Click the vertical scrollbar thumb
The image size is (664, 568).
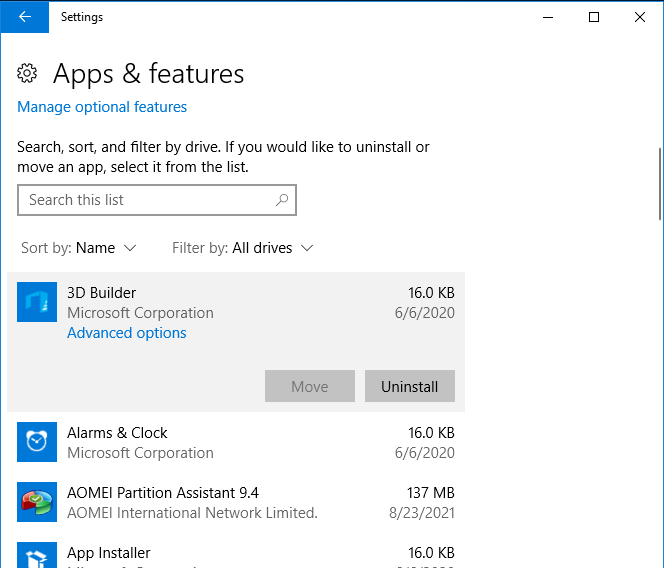659,183
